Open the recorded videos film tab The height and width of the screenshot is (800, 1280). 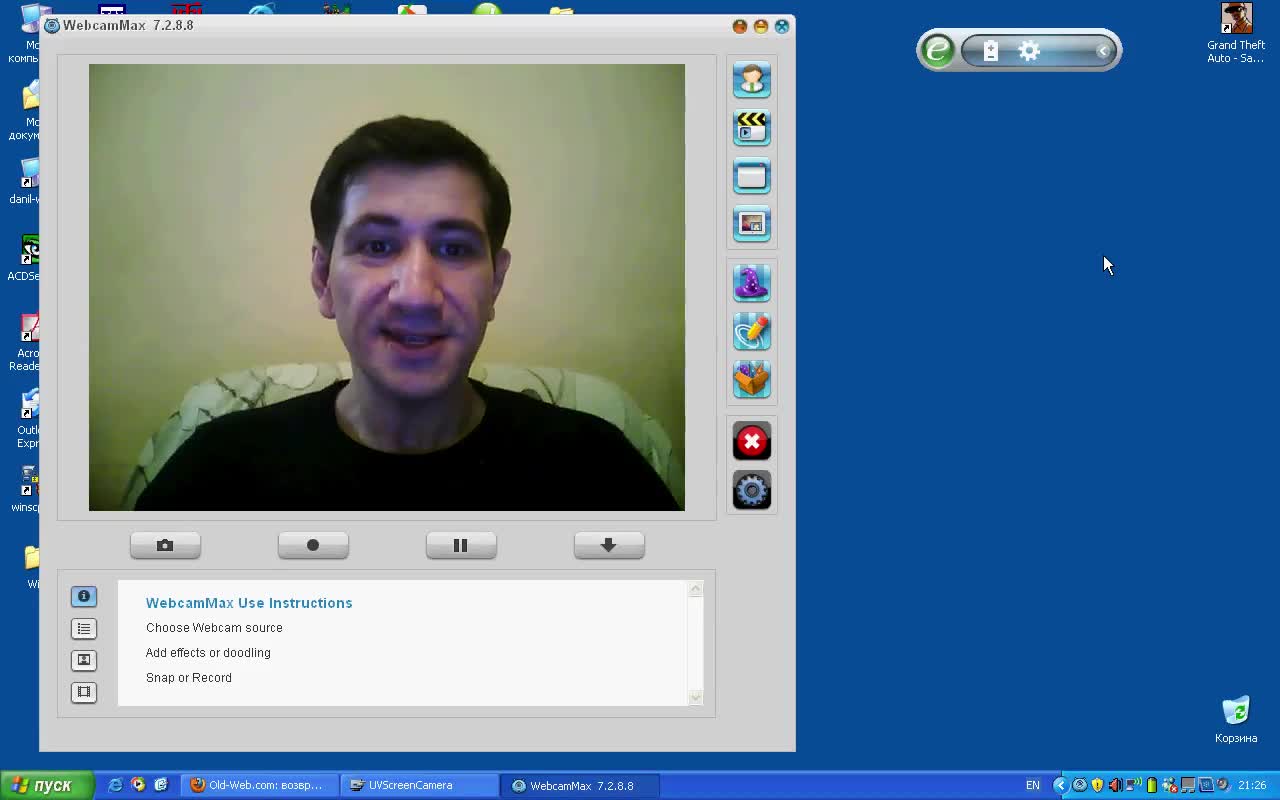tap(84, 692)
